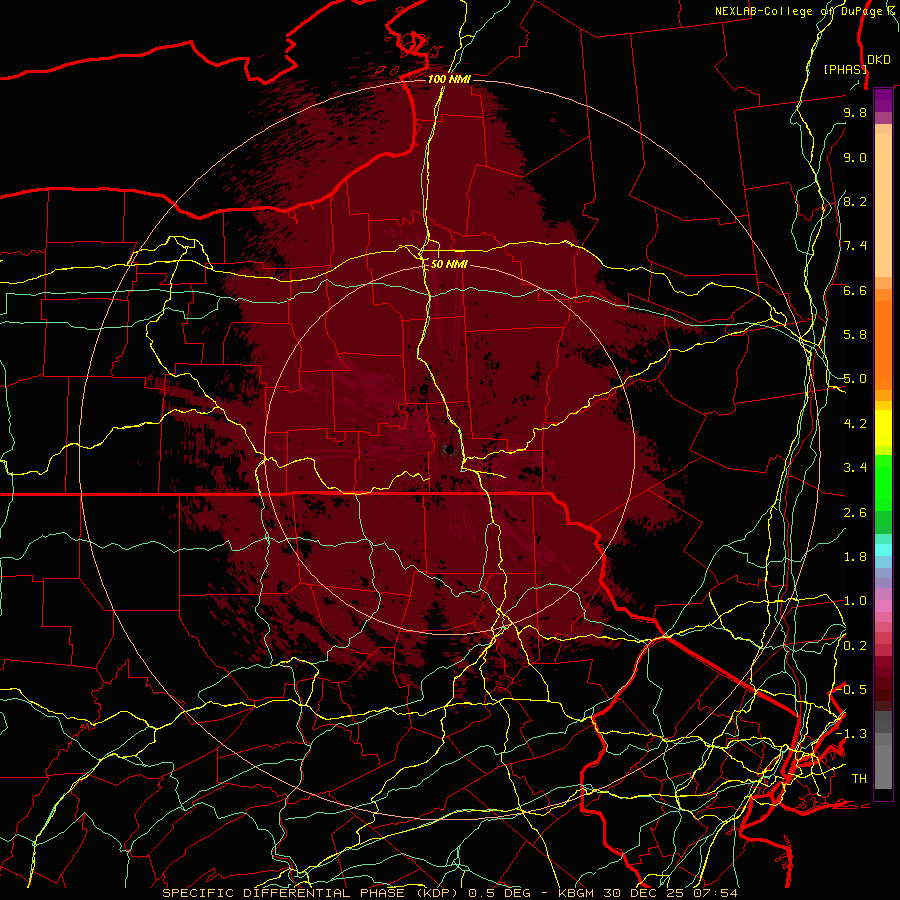Click the 5.0 legend value

coord(855,379)
